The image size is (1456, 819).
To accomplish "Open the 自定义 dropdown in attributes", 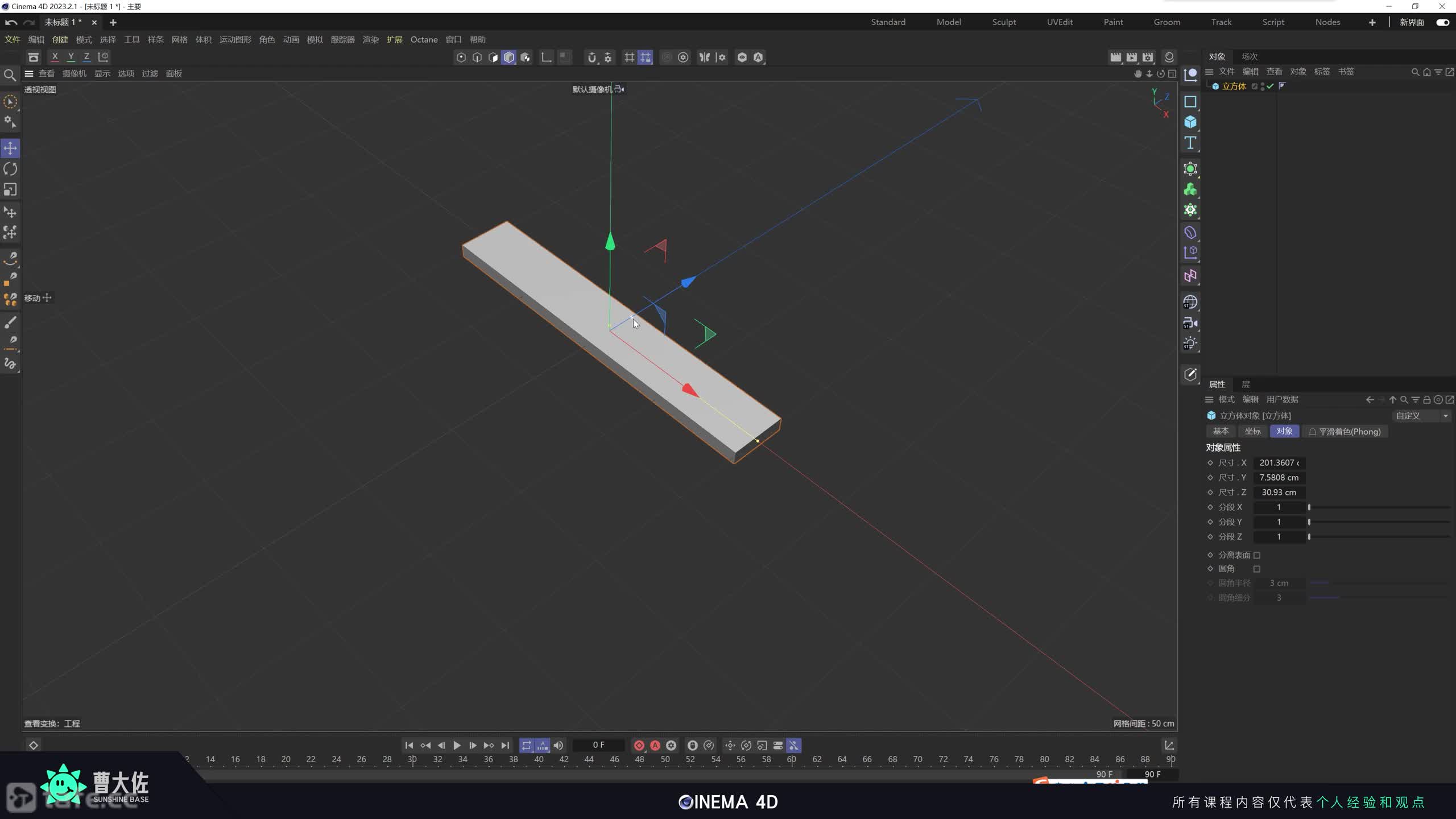I will click(x=1421, y=416).
